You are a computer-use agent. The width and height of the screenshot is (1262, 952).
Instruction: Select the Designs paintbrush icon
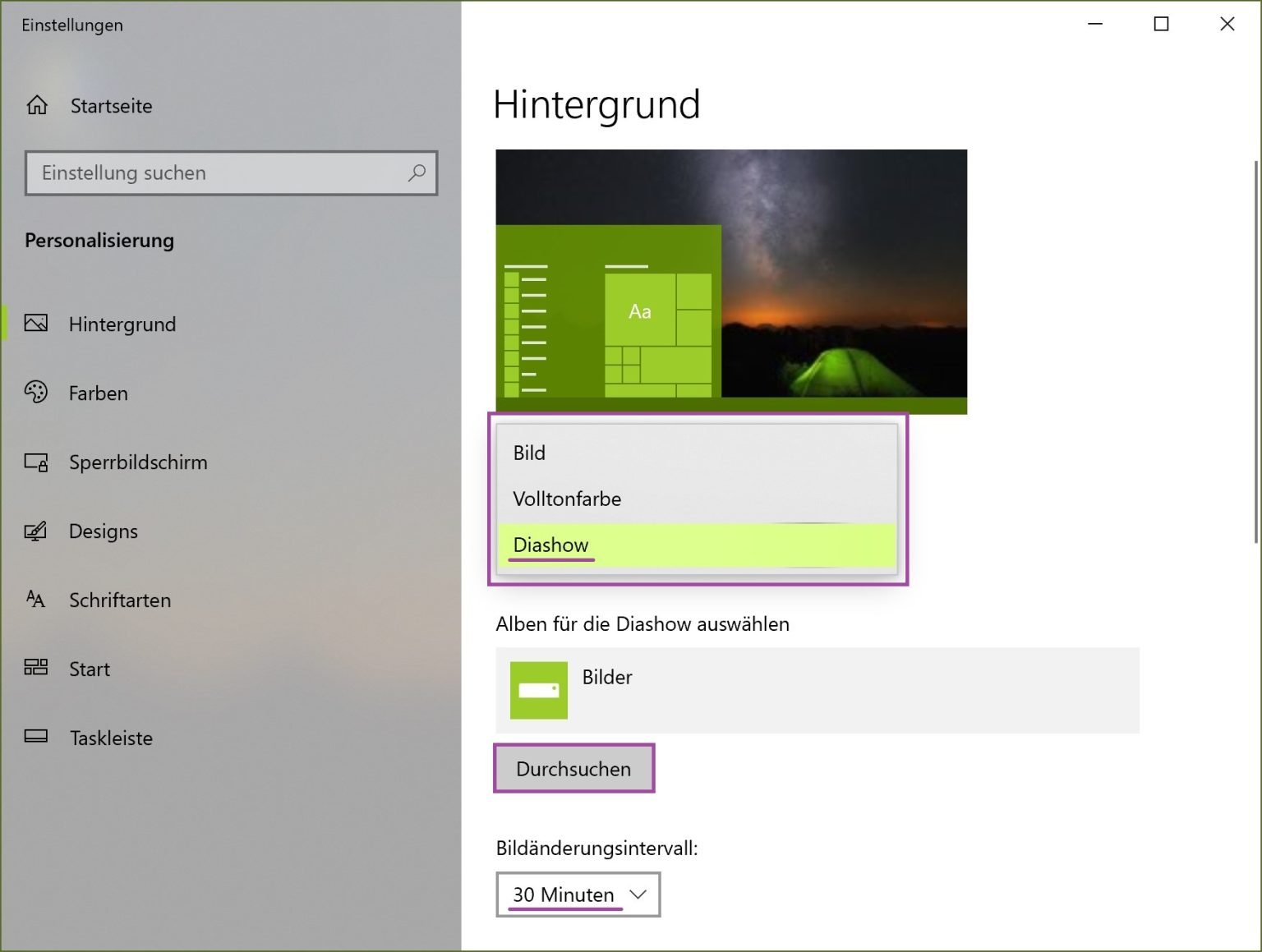[36, 531]
